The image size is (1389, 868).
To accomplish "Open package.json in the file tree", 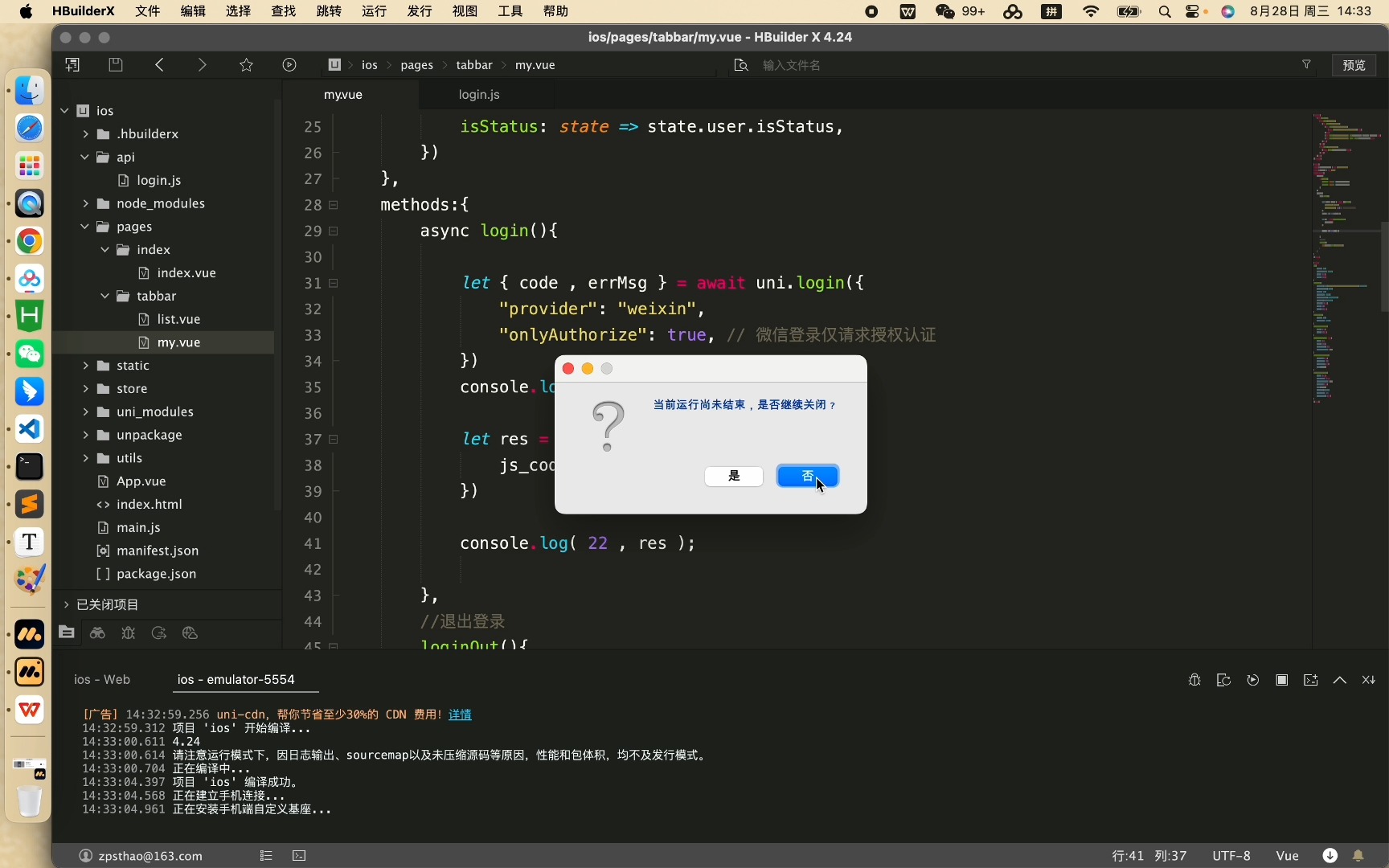I will point(156,574).
